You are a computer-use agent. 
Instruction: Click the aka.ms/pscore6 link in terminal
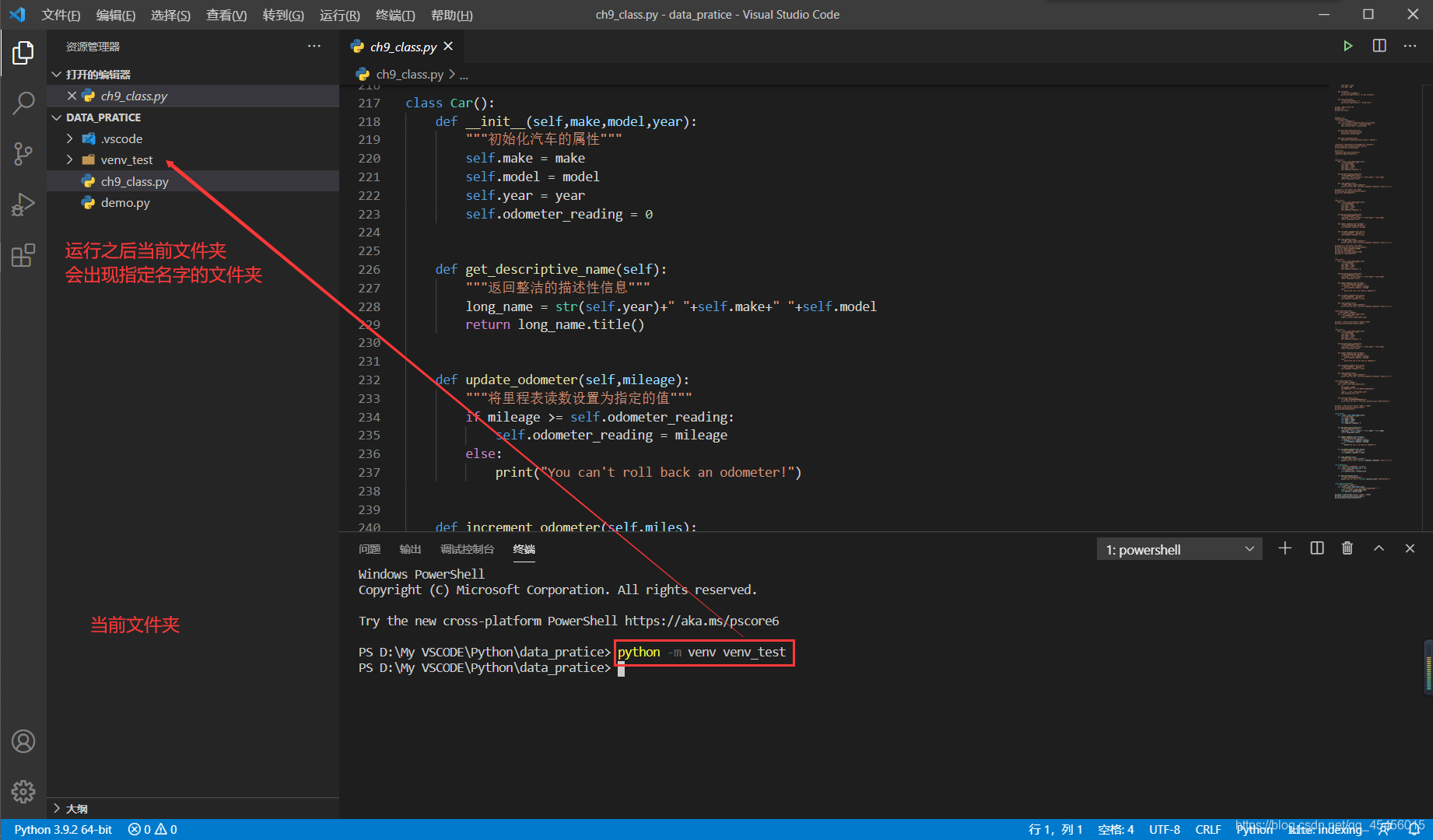pyautogui.click(x=702, y=621)
